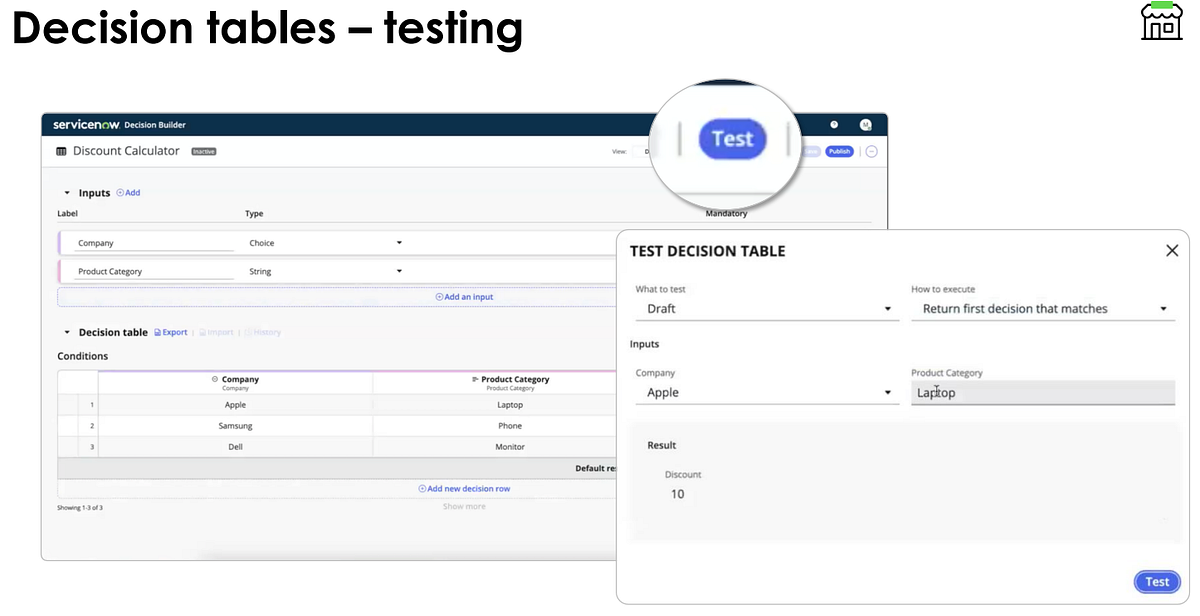Viewport: 1200px width, 616px height.
Task: Open the help icon in the dark header
Action: 834,124
